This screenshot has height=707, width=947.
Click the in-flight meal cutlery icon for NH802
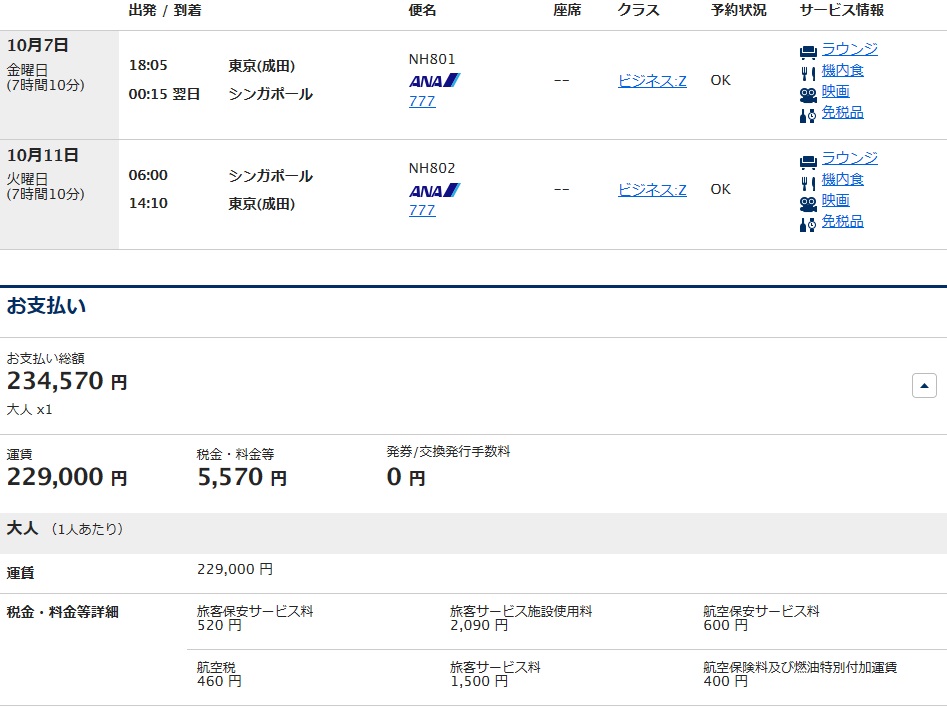[808, 183]
